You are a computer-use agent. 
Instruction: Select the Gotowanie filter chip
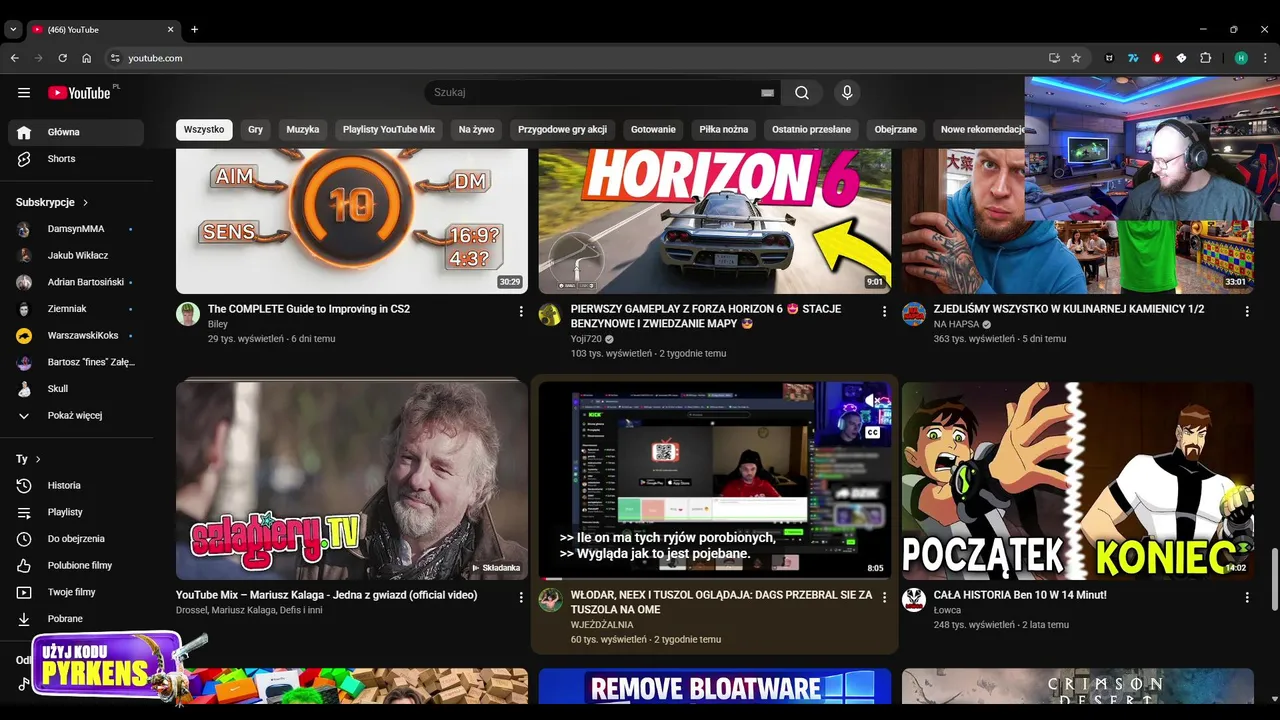click(x=653, y=130)
